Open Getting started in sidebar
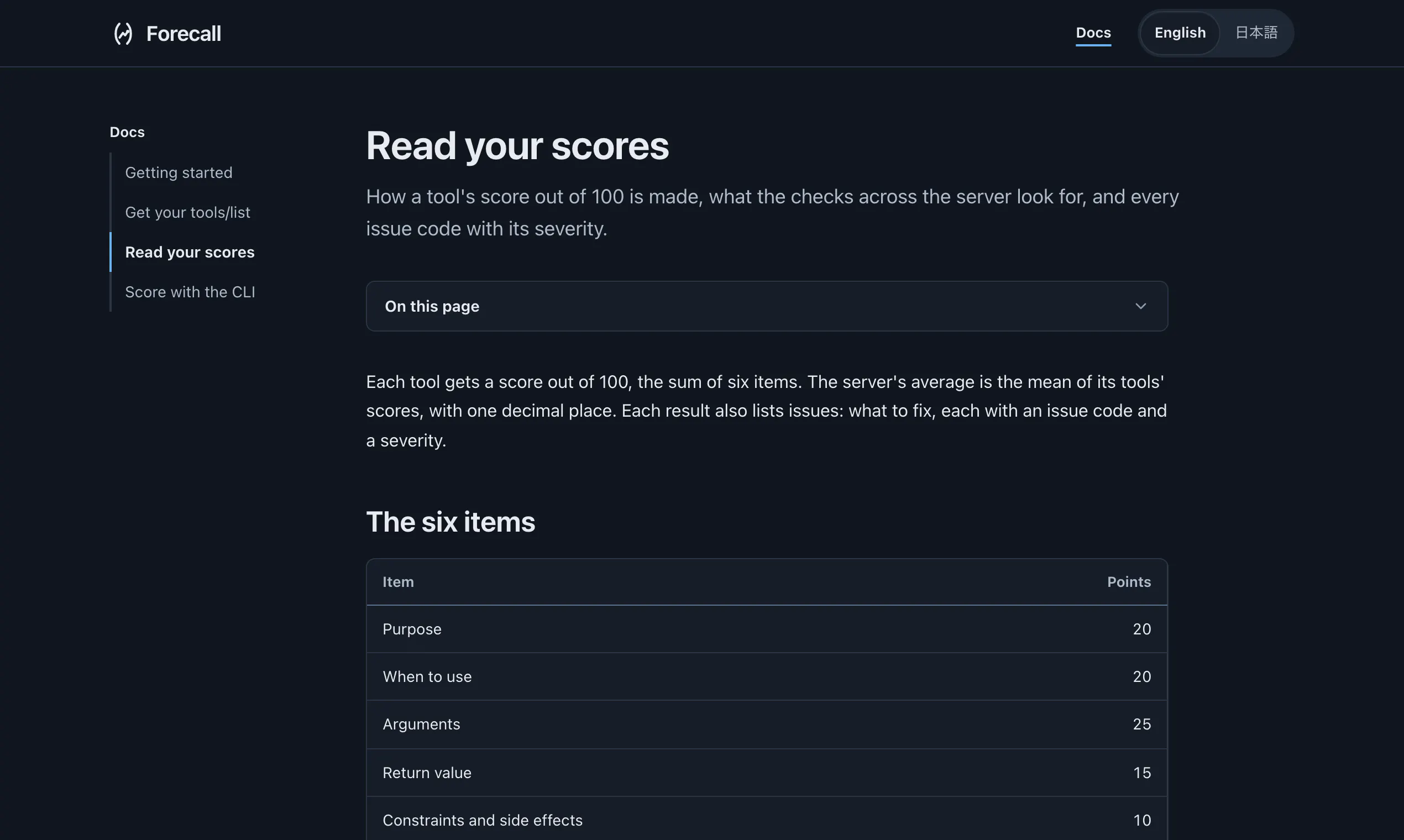 click(x=179, y=172)
